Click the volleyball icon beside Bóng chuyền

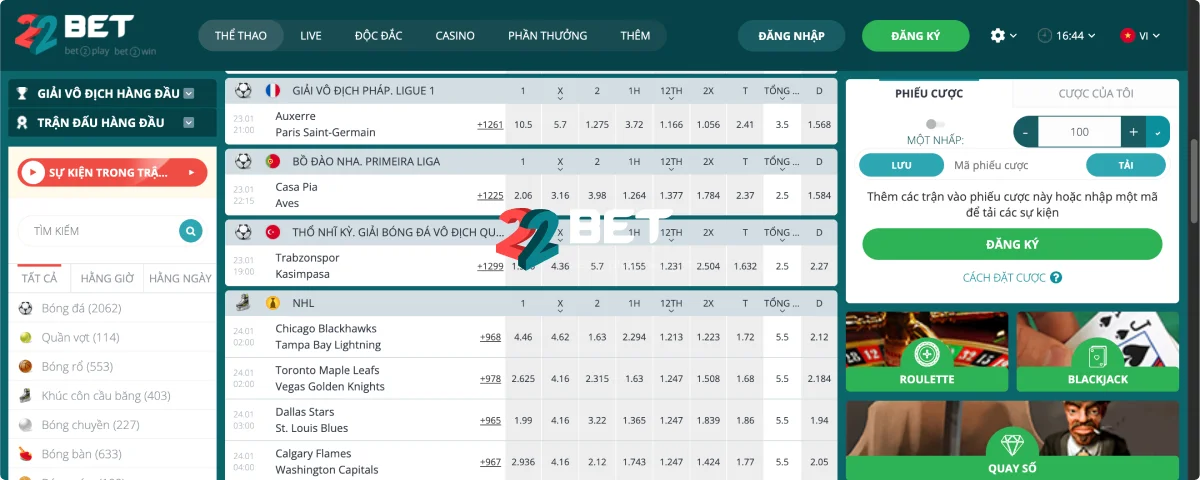point(25,424)
